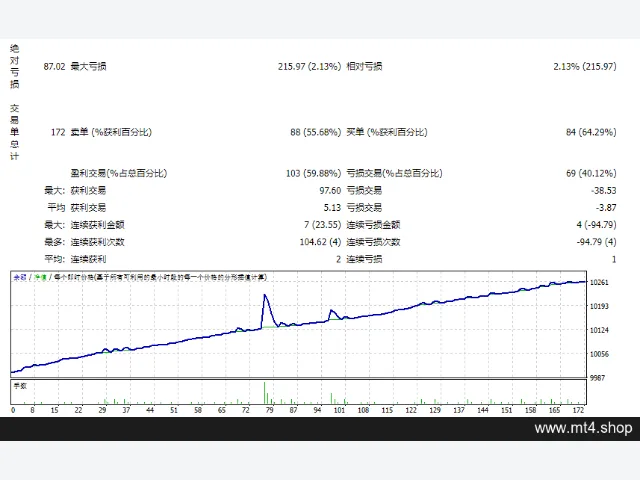Click the 连续获利次数 label
The height and width of the screenshot is (480, 640).
[98, 242]
